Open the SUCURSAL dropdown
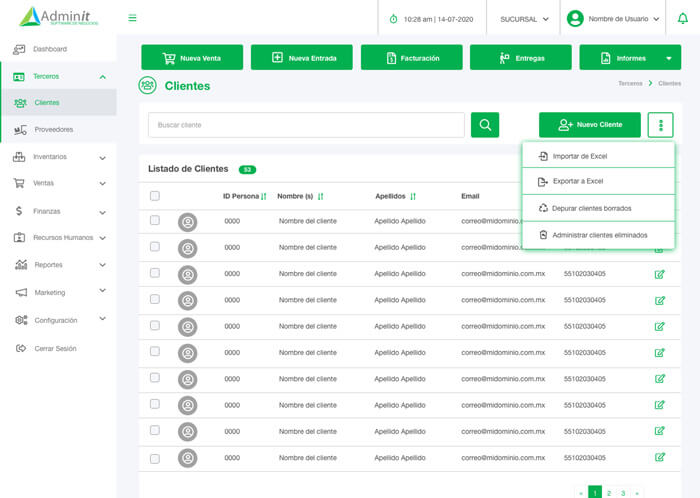 (524, 19)
